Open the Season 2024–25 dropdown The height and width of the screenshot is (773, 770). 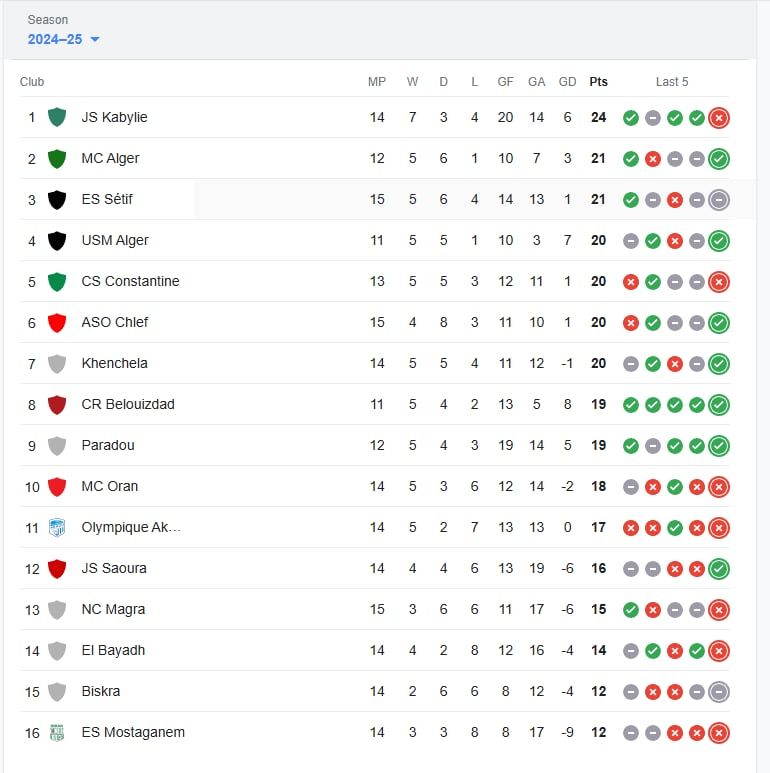pos(63,39)
